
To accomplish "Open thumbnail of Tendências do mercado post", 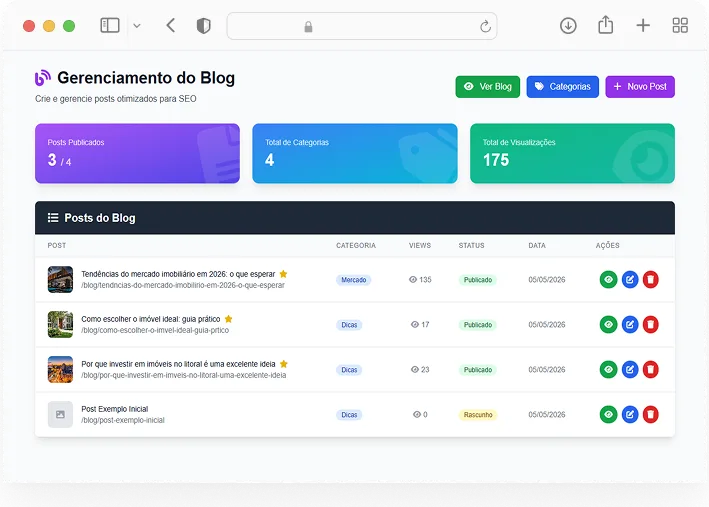I will [x=60, y=280].
